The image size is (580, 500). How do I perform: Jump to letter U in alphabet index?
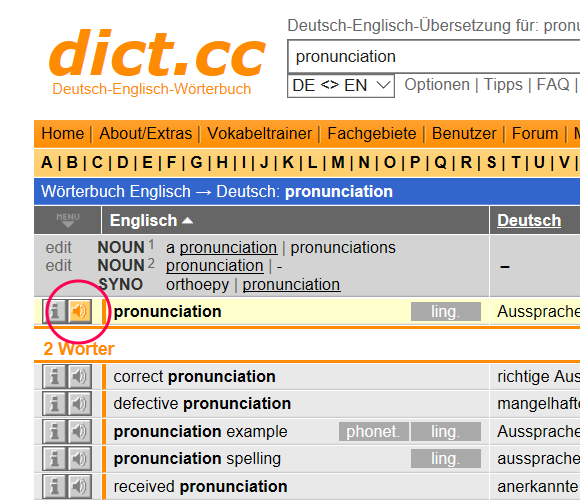pos(539,163)
